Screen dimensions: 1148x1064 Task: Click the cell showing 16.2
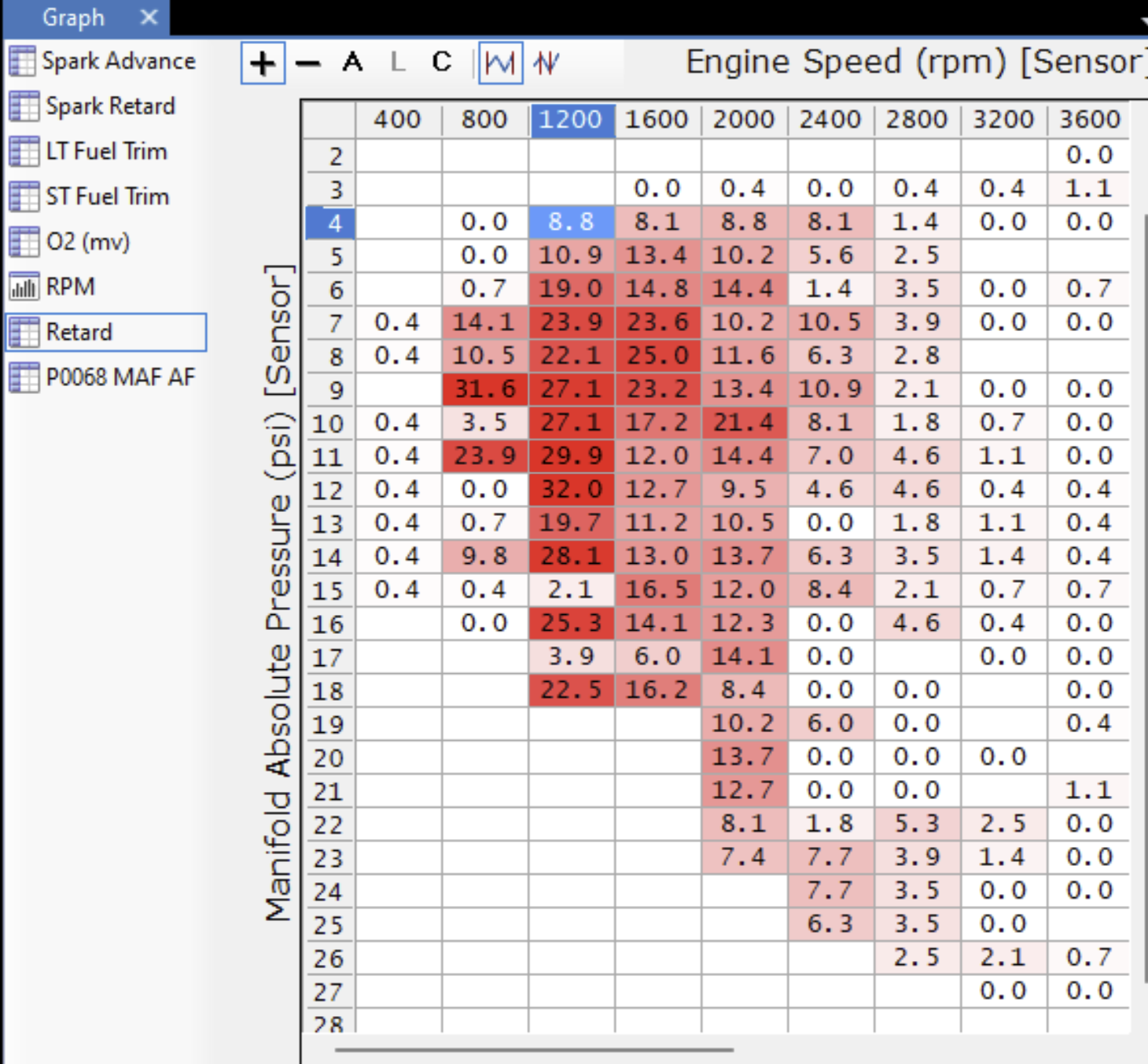(x=658, y=690)
